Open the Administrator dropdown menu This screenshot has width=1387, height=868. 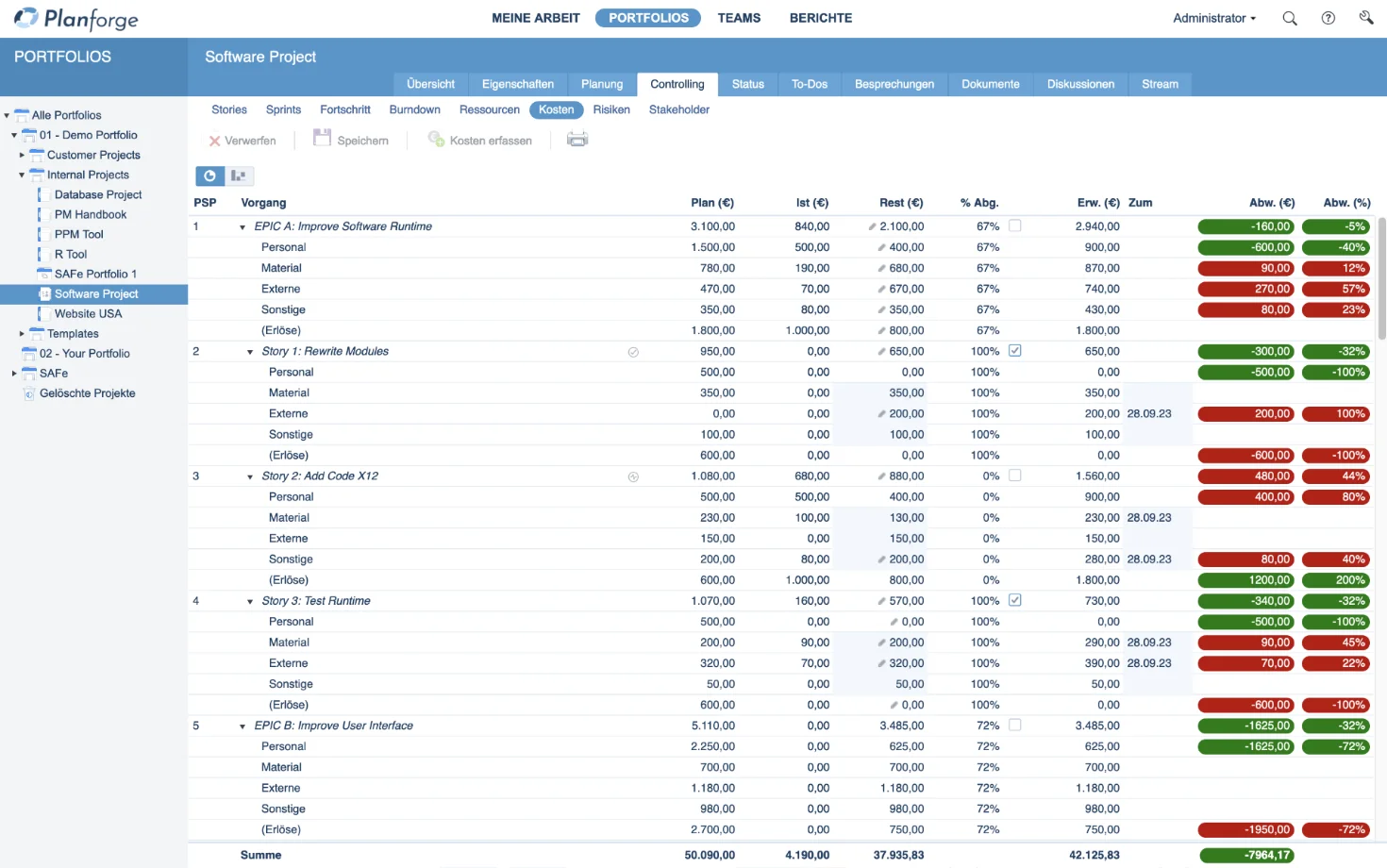pos(1213,18)
